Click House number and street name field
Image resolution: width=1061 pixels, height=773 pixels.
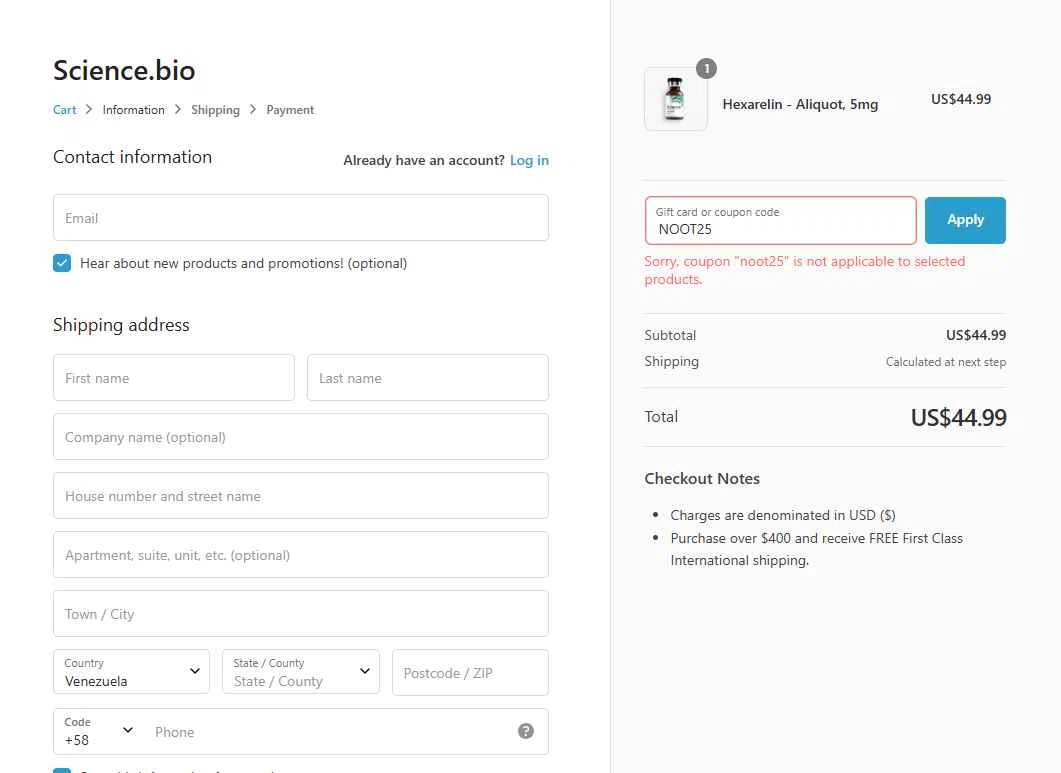[x=301, y=495]
